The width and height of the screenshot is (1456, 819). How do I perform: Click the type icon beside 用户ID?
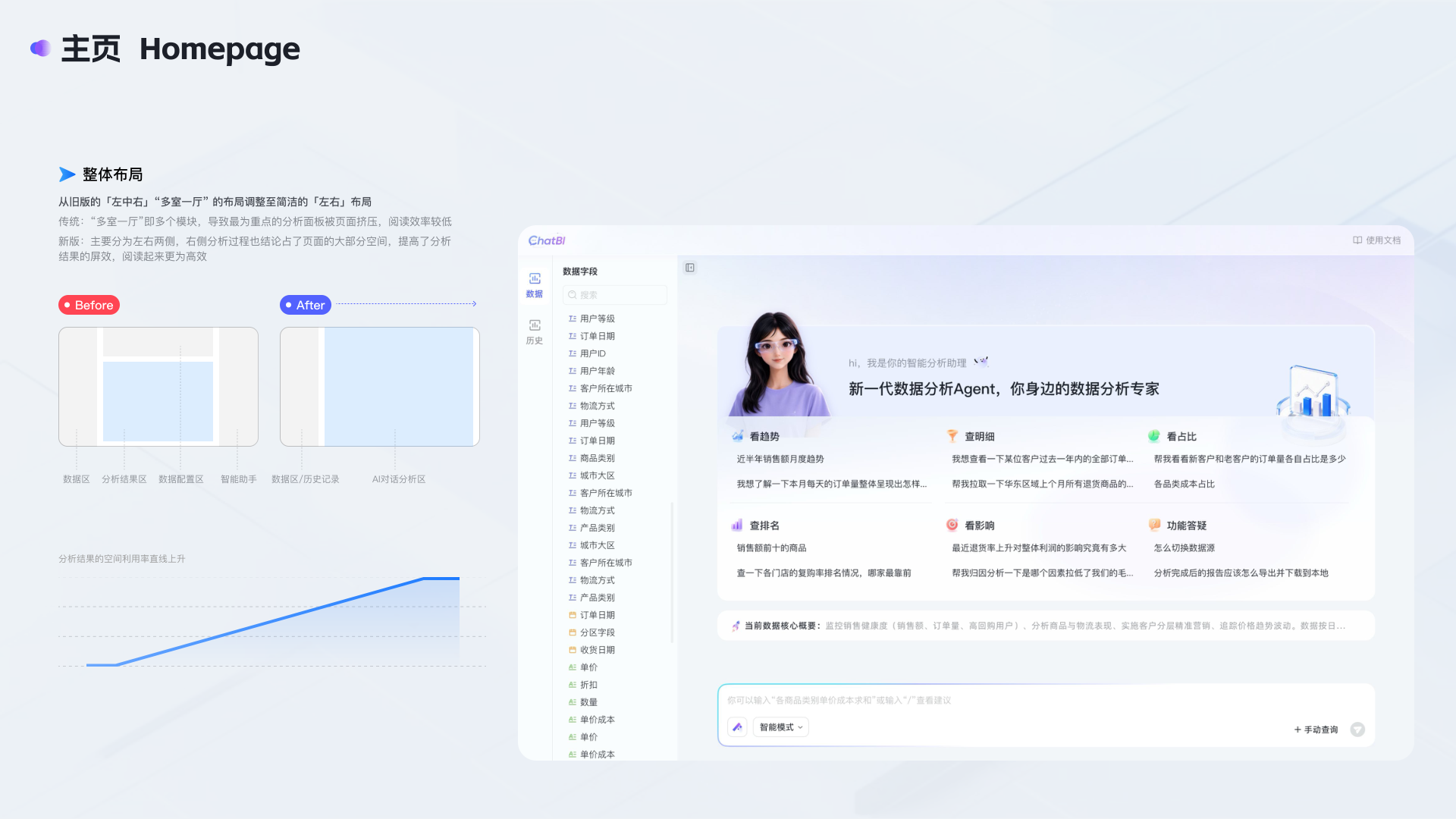pos(573,353)
